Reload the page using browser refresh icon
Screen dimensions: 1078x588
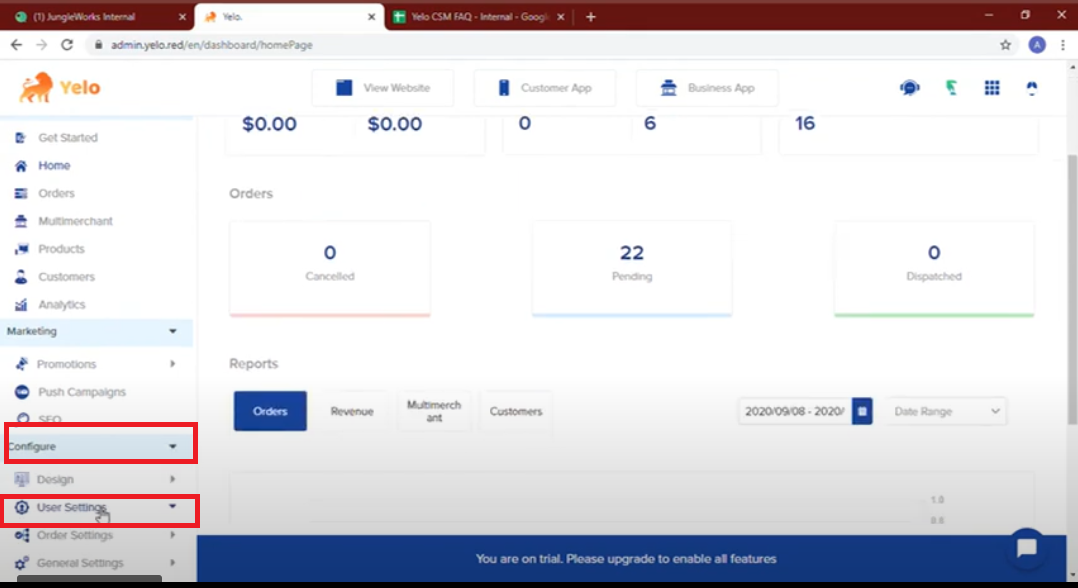click(x=67, y=45)
